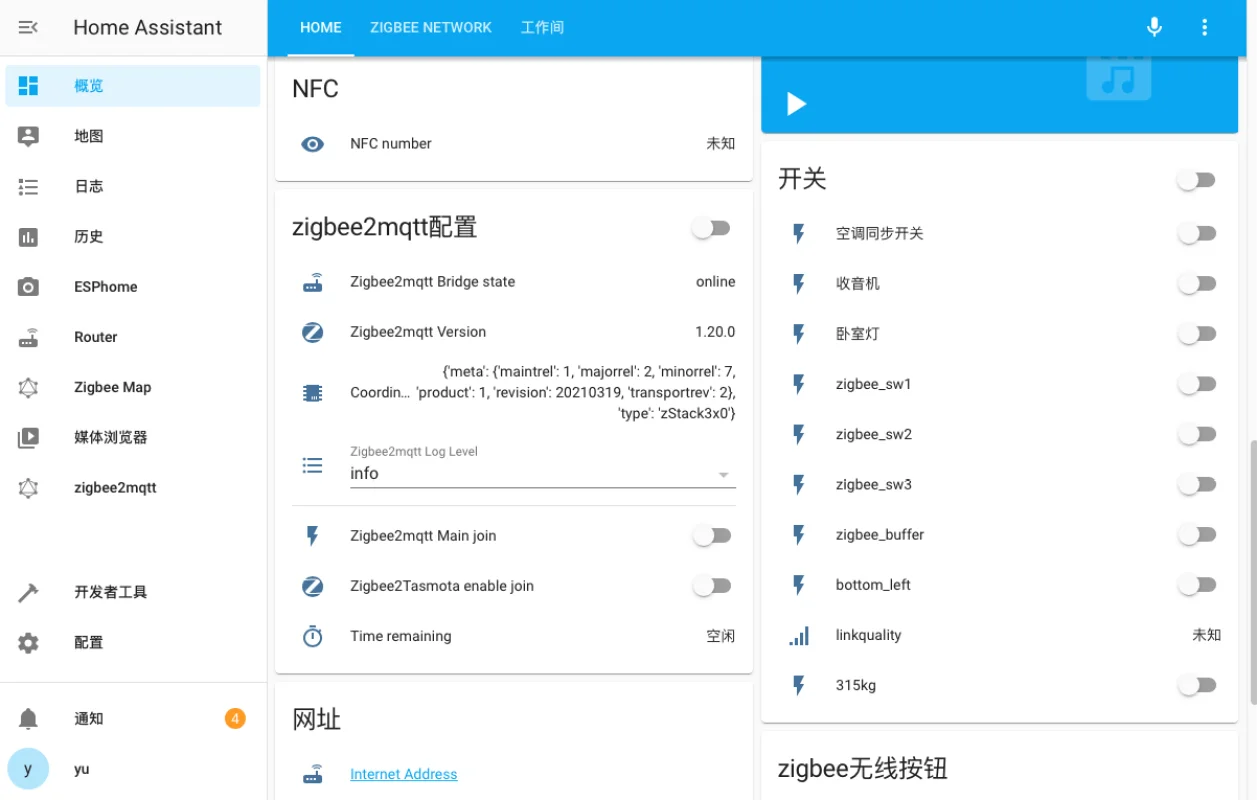The image size is (1257, 800).
Task: Open Zigbee Map icon in sidebar
Action: click(x=28, y=387)
